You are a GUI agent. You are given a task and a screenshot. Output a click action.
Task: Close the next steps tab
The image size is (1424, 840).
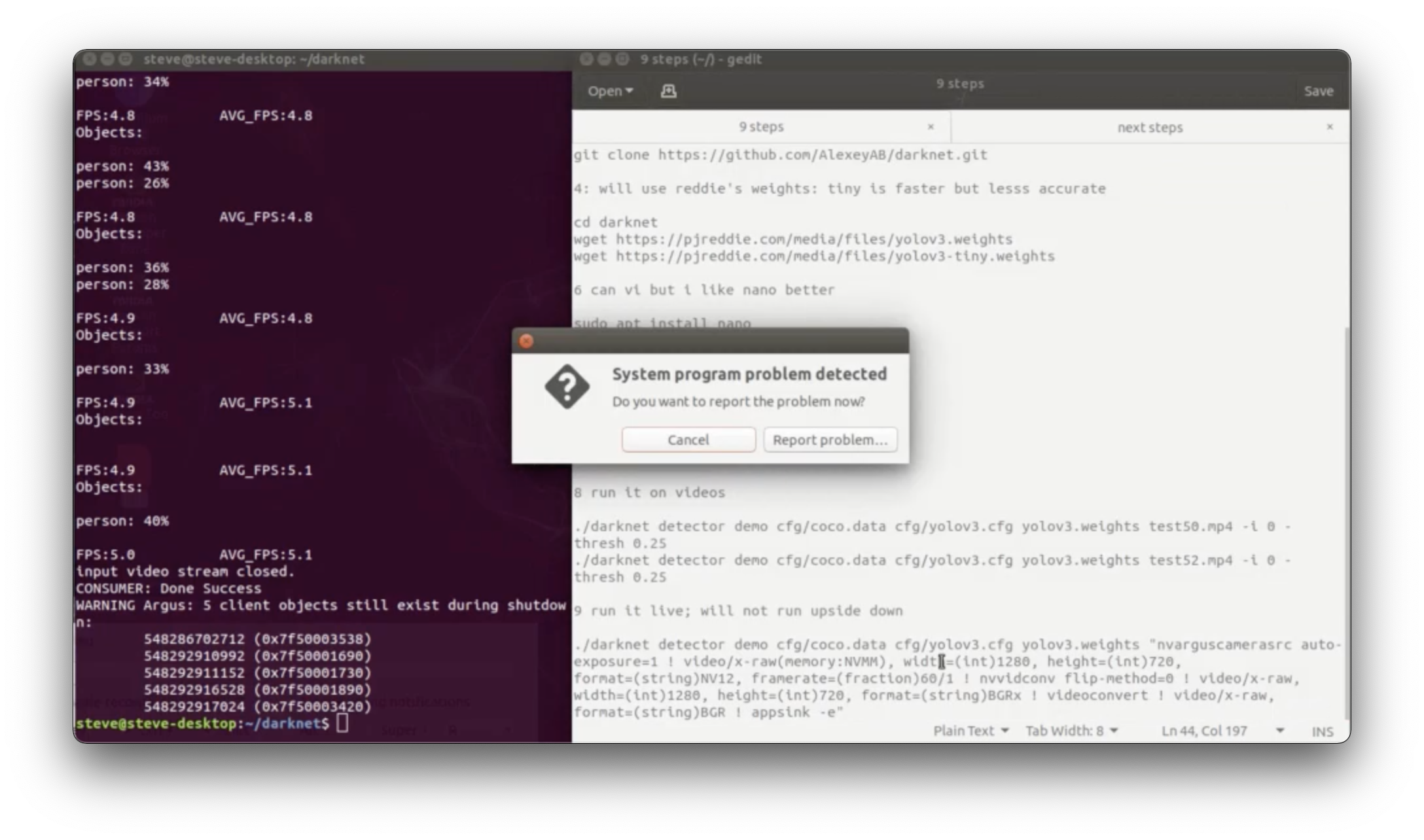[1330, 127]
